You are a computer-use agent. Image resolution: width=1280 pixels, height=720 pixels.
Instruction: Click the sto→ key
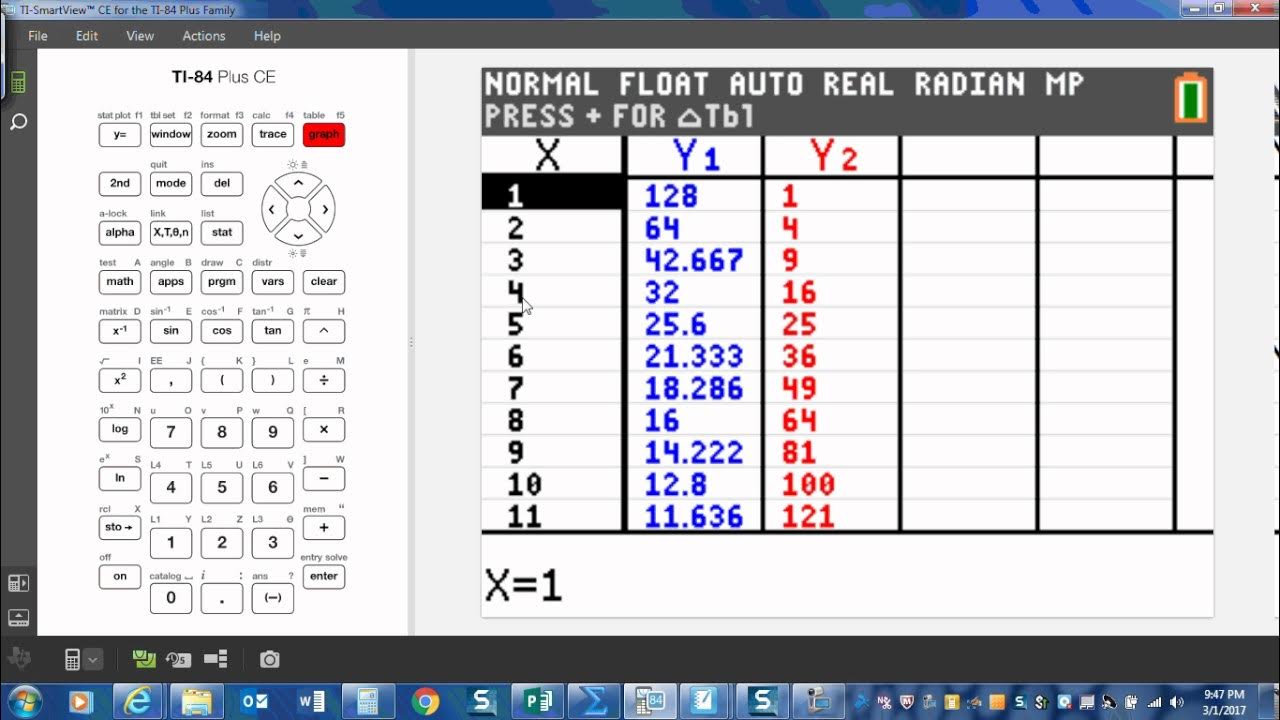[x=120, y=527]
